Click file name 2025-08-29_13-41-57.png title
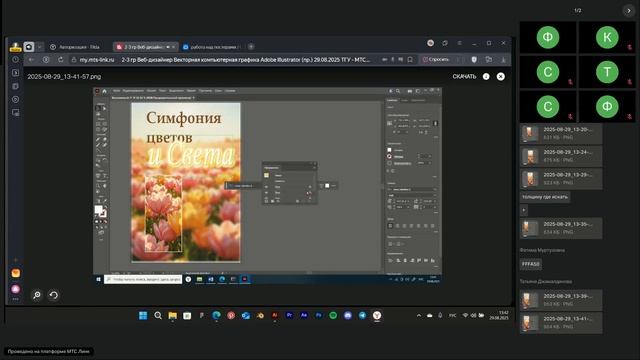 (x=64, y=76)
